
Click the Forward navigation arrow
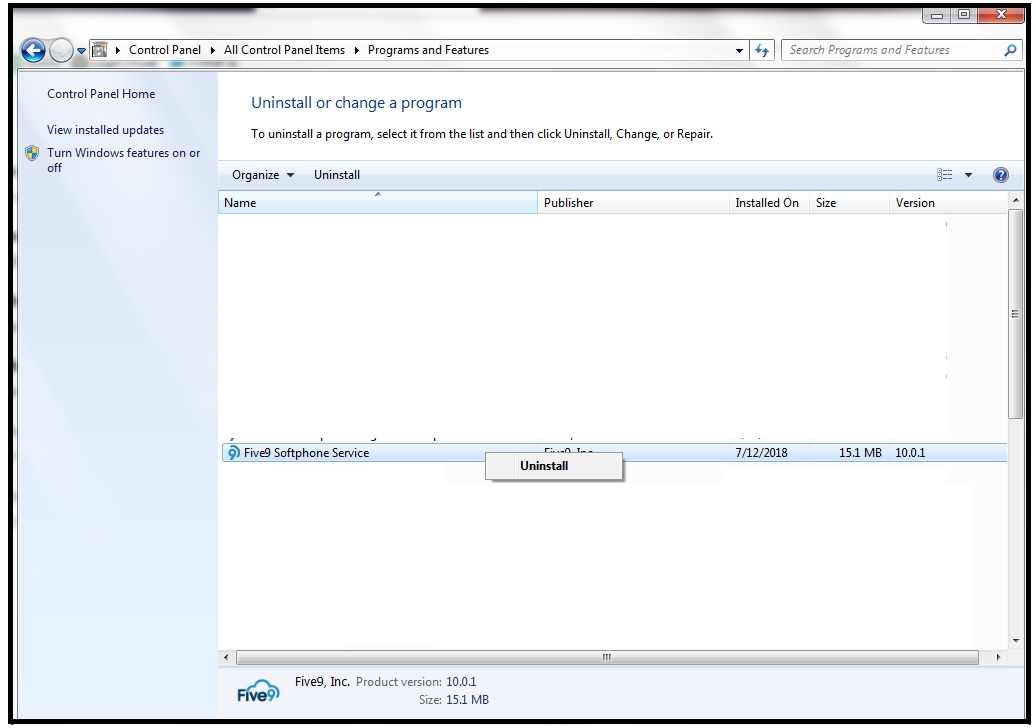point(61,50)
